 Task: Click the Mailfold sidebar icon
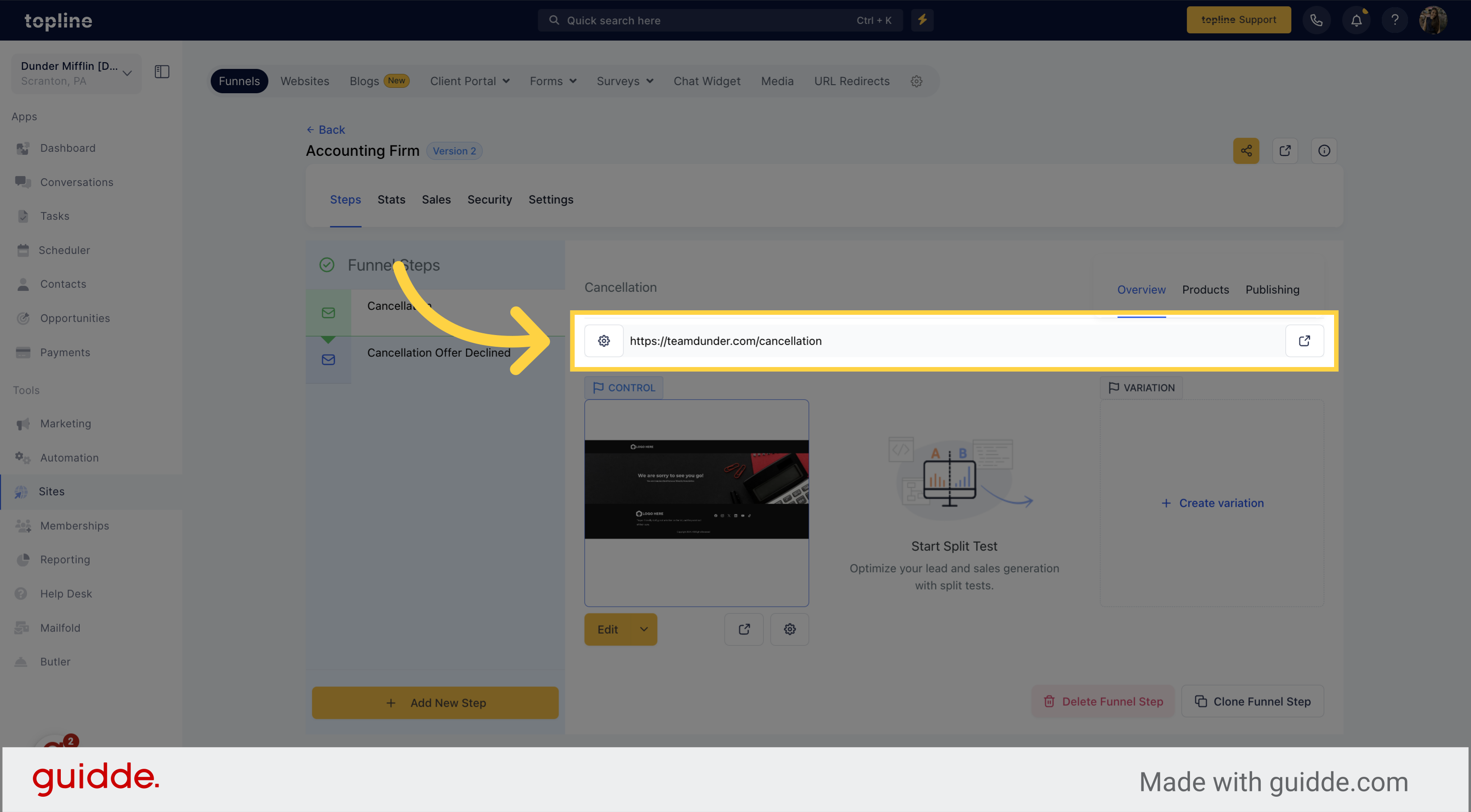[x=22, y=627]
